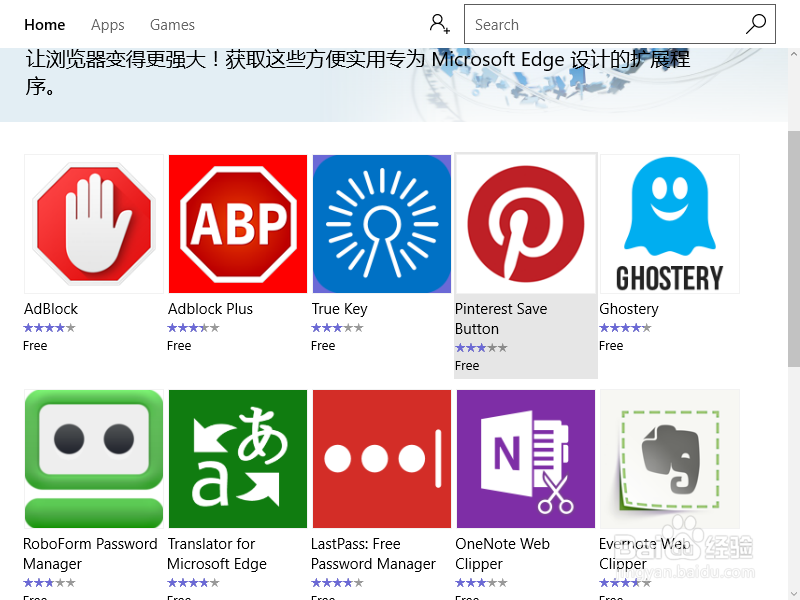
Task: Click the True Key title text
Action: click(x=339, y=309)
